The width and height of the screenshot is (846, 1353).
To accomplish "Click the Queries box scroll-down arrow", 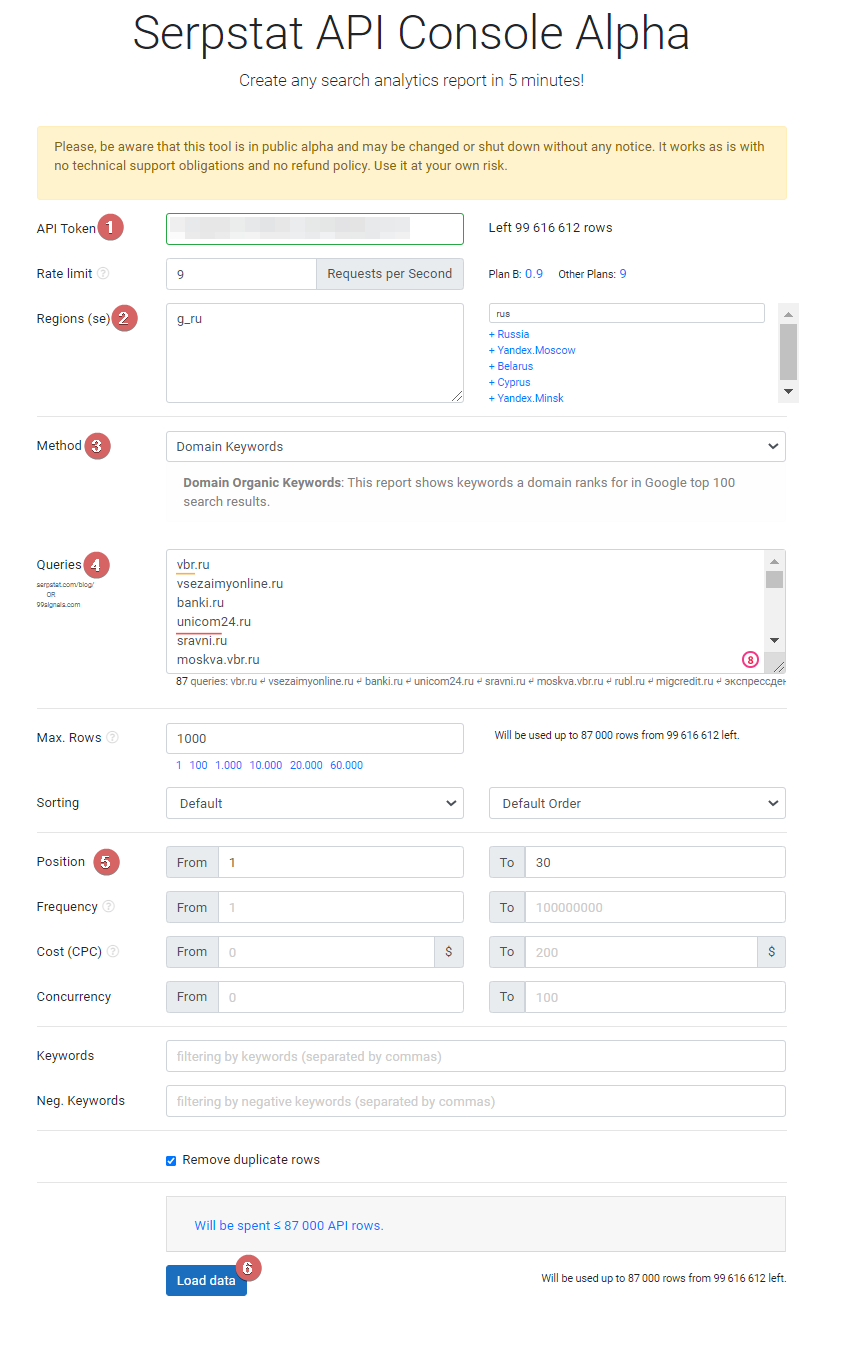I will [775, 640].
